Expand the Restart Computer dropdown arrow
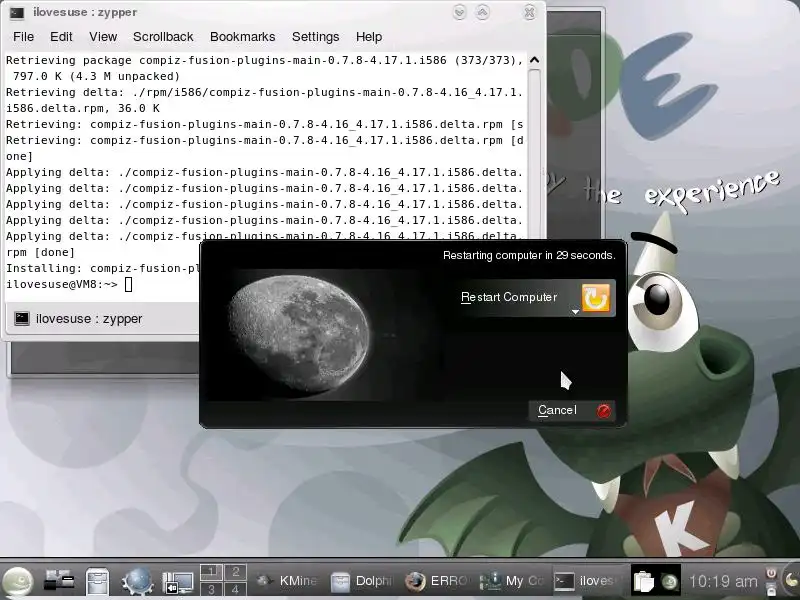The height and width of the screenshot is (600, 800). click(575, 311)
